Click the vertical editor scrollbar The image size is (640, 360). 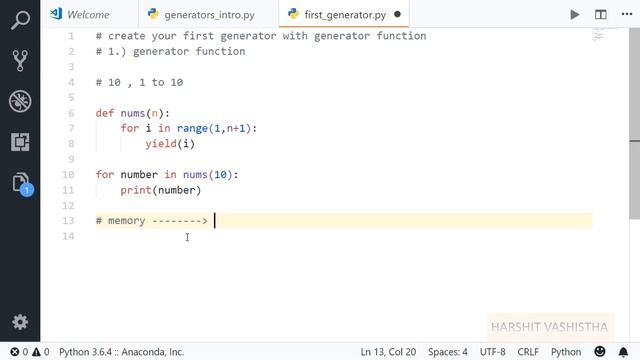click(634, 124)
